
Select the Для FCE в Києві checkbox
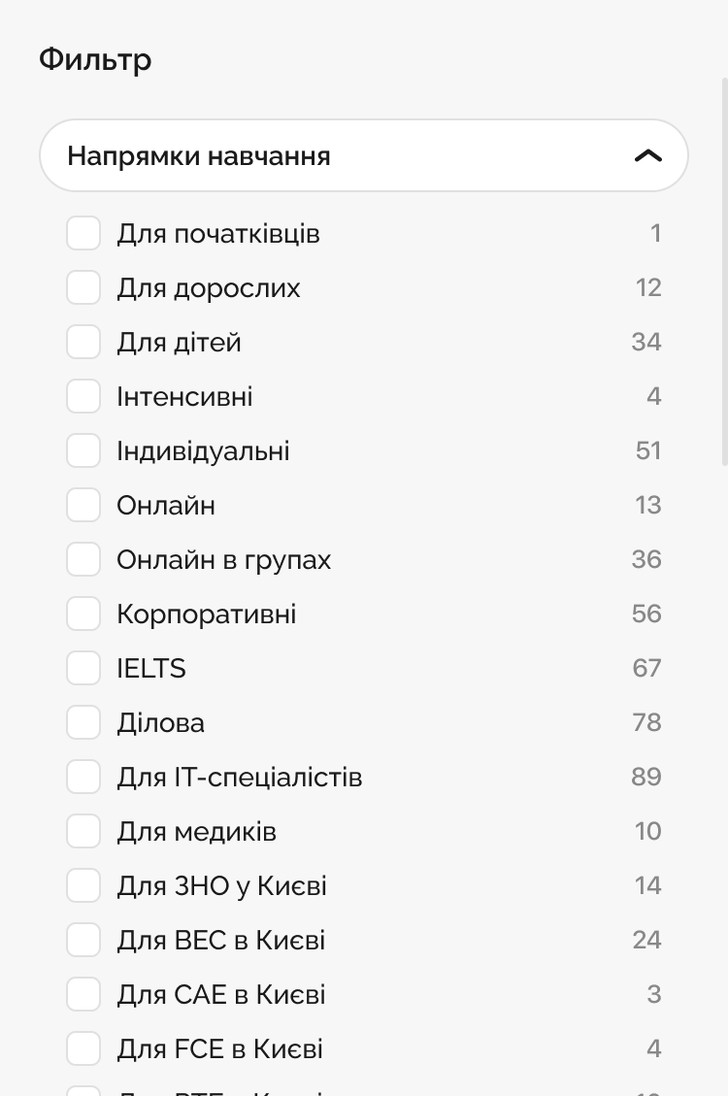(x=83, y=1049)
